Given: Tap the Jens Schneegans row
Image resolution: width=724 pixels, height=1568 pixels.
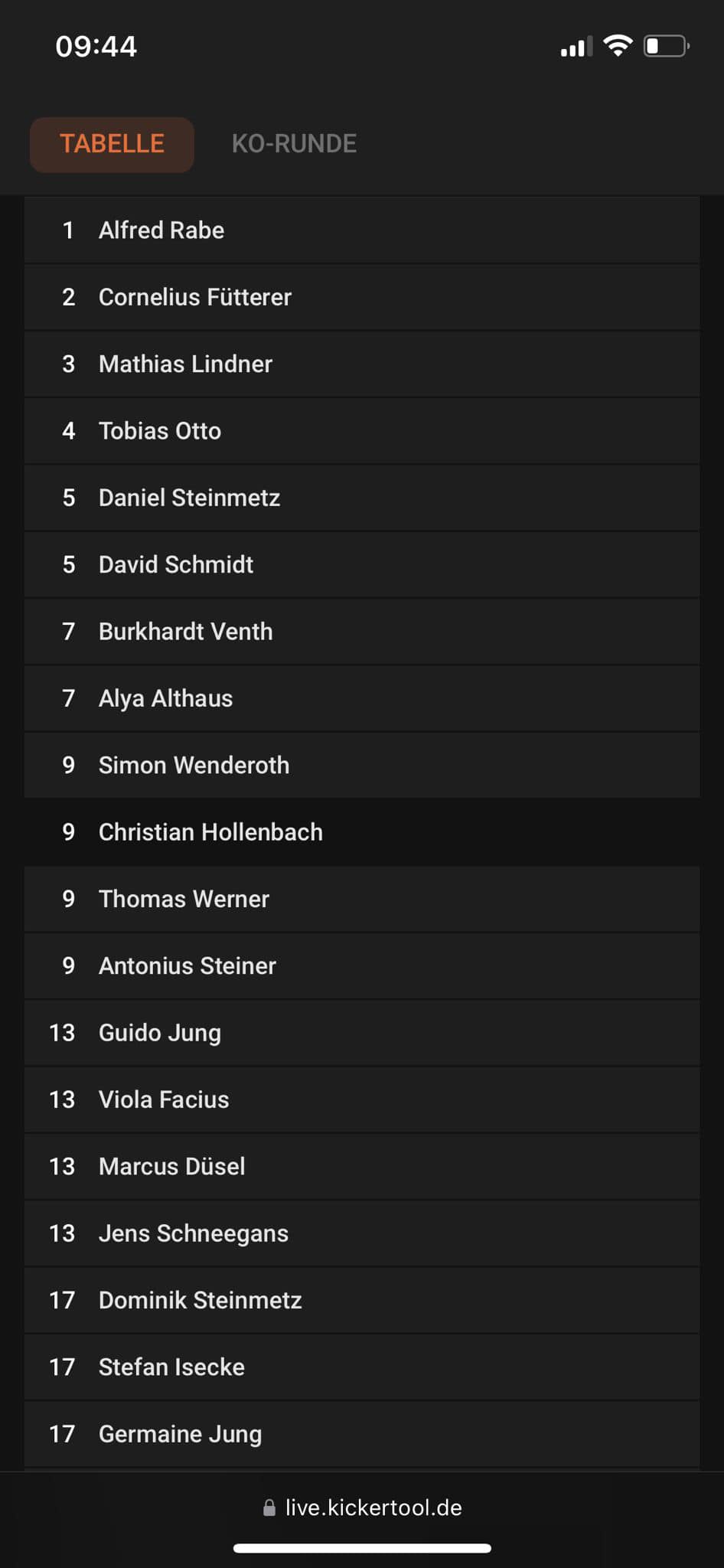Looking at the screenshot, I should click(362, 1233).
